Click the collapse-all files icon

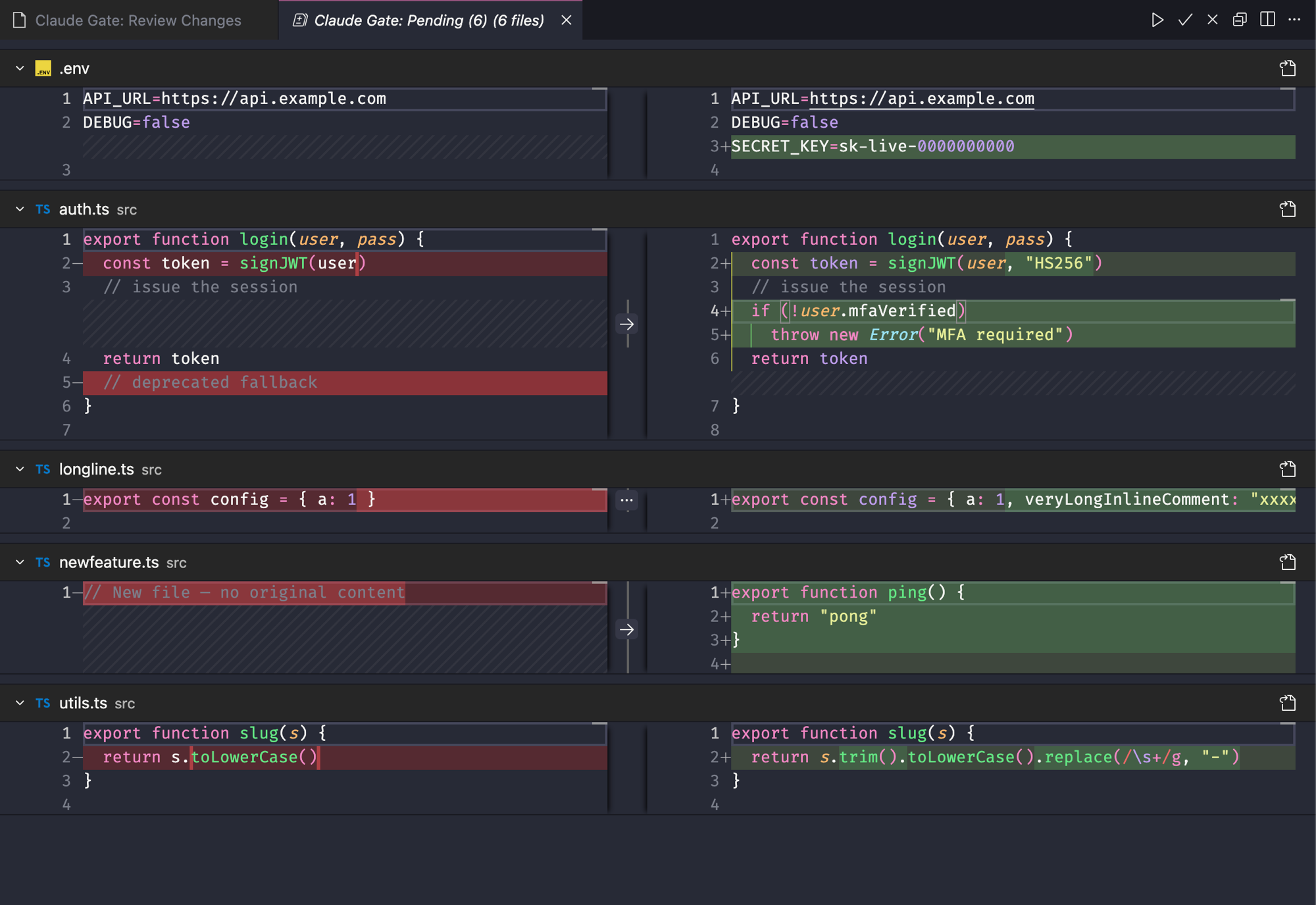tap(1240, 20)
